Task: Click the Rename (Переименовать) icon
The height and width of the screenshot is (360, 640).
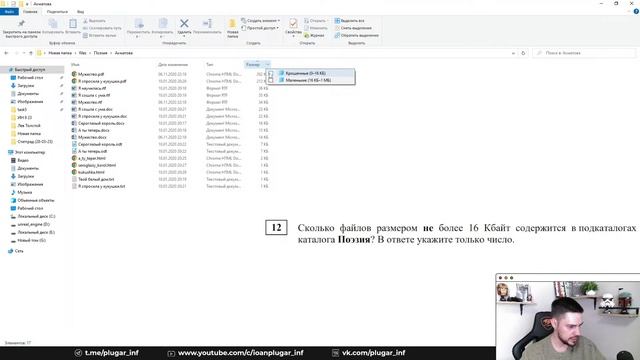Action: pyautogui.click(x=207, y=24)
